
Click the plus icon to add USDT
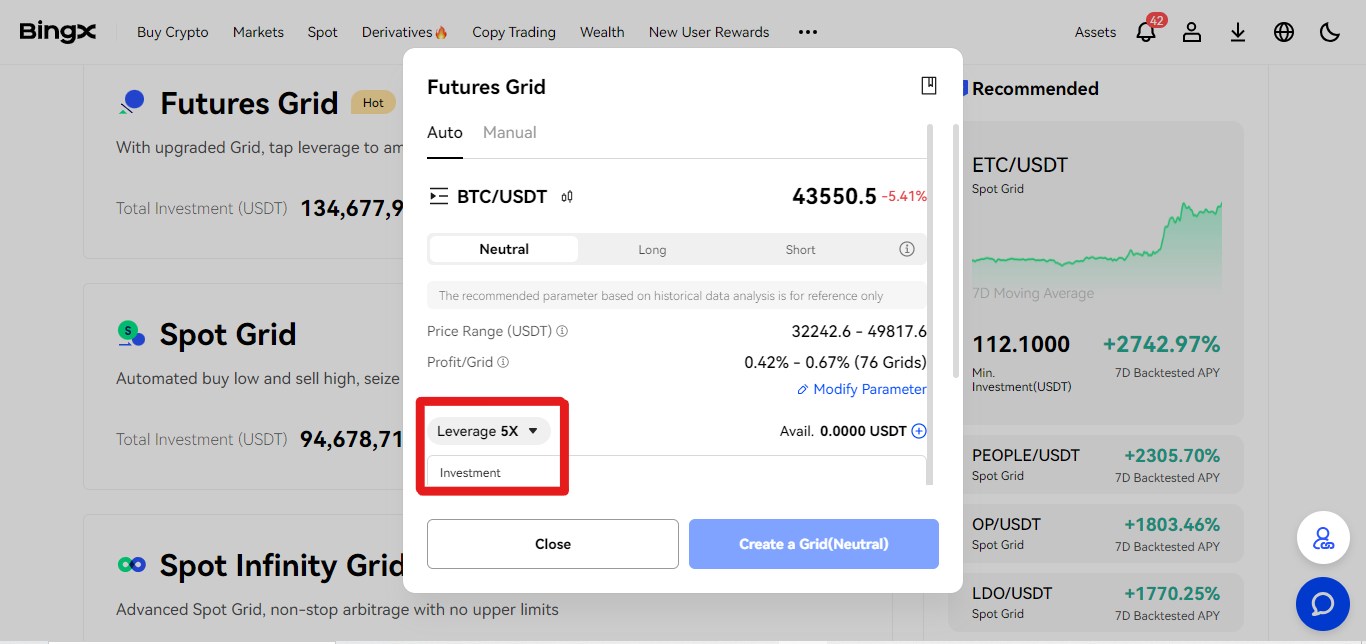[919, 431]
